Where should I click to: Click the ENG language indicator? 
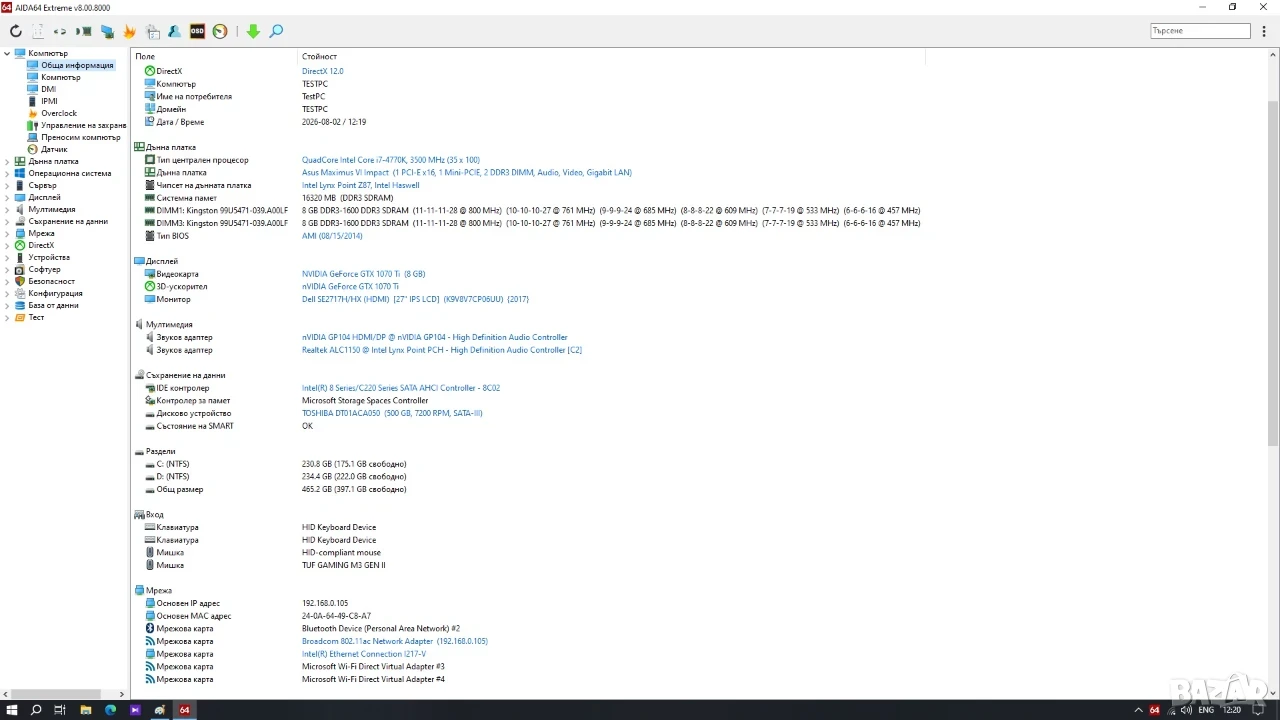[1206, 710]
